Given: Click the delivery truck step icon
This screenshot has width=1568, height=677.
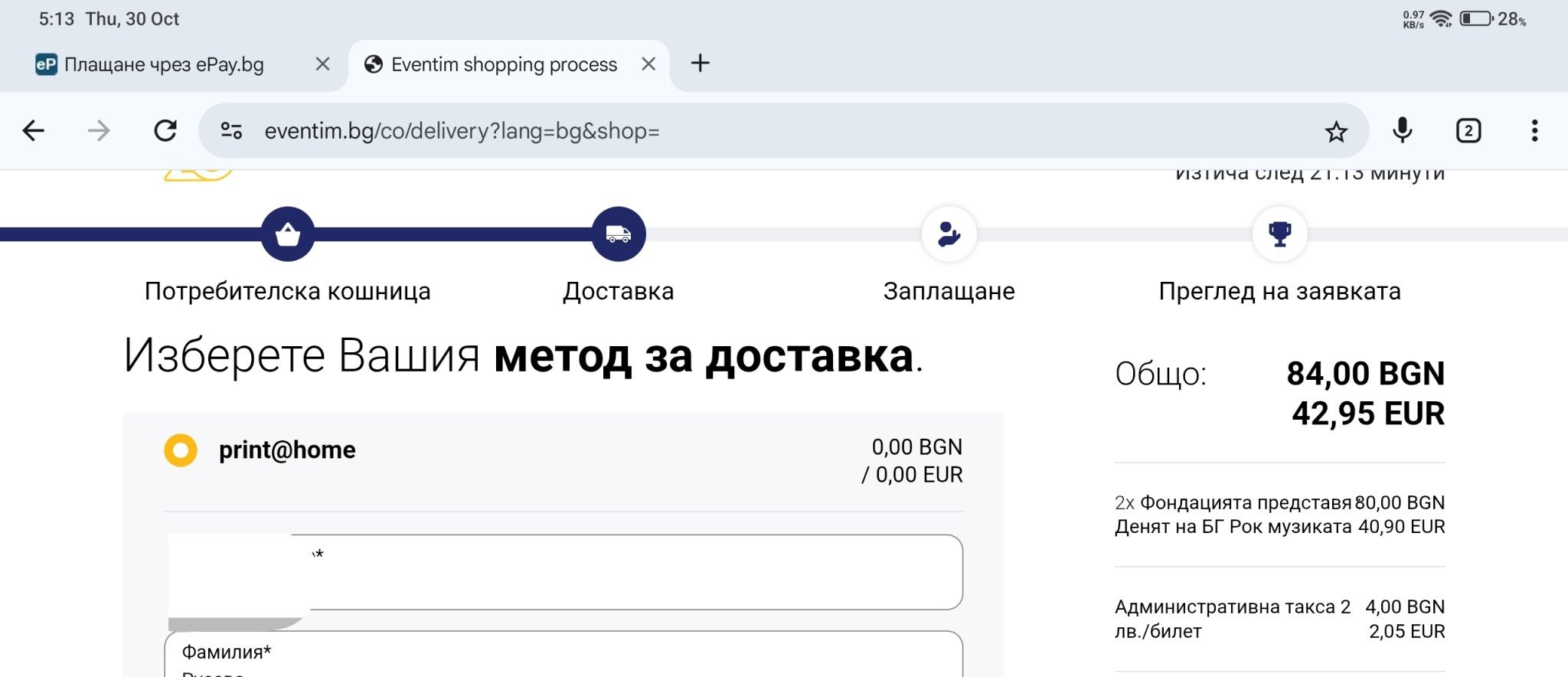Looking at the screenshot, I should [619, 234].
